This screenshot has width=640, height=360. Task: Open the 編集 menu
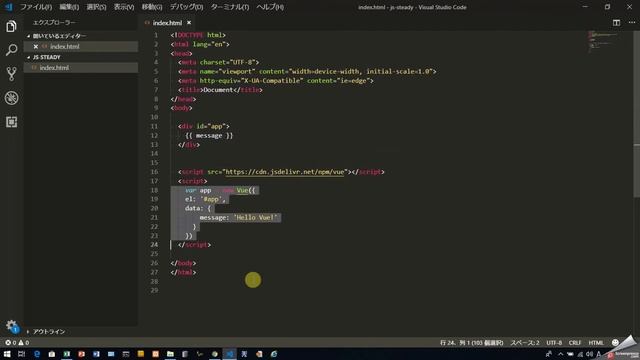tap(69, 7)
